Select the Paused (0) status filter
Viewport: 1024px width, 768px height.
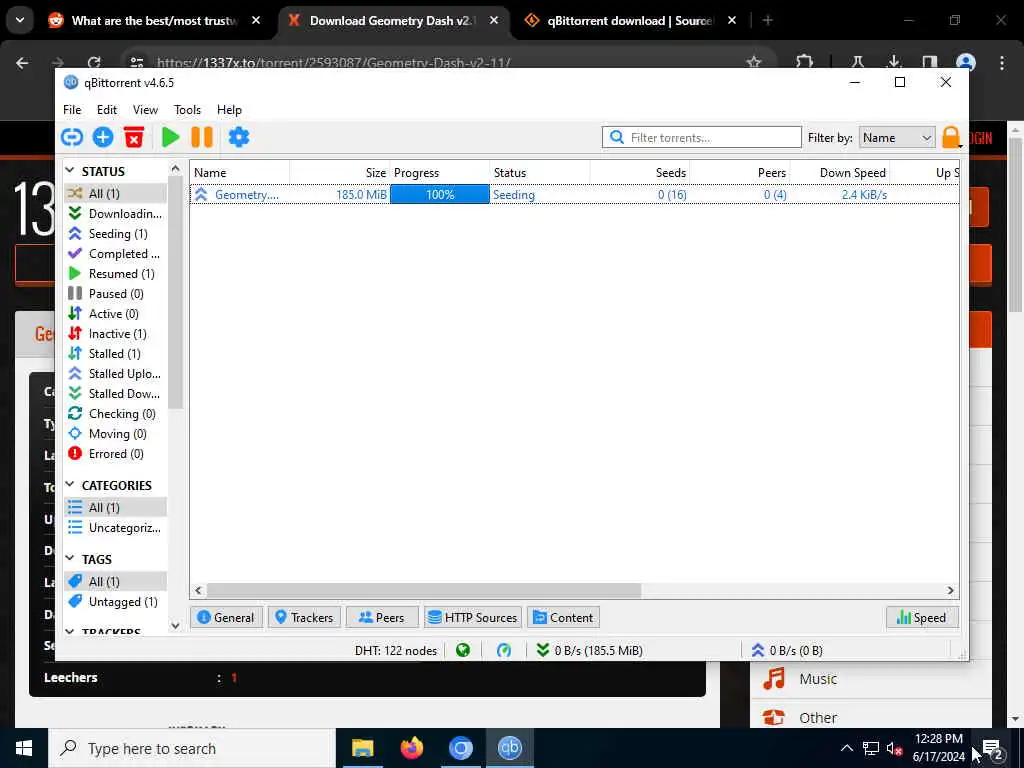pos(116,294)
